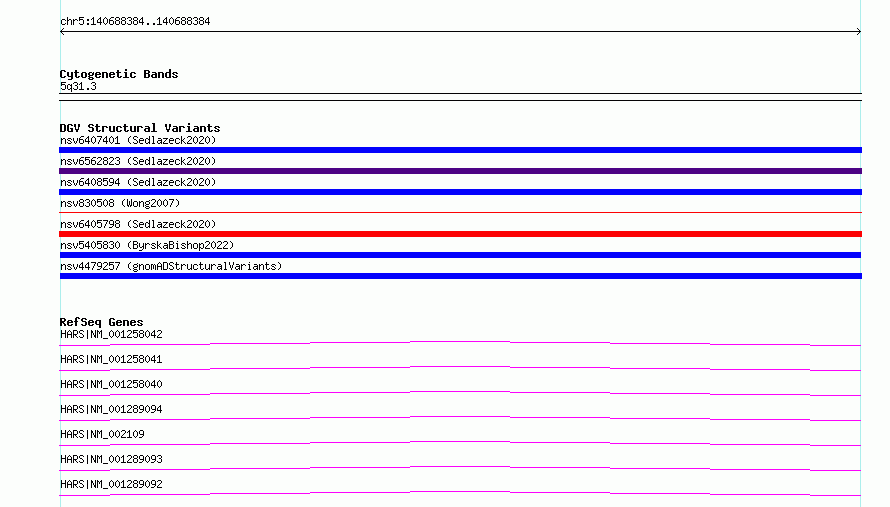Viewport: 890px width, 507px height.
Task: Open transcript HARS|NM_001289093 label
Action: [x=111, y=459]
